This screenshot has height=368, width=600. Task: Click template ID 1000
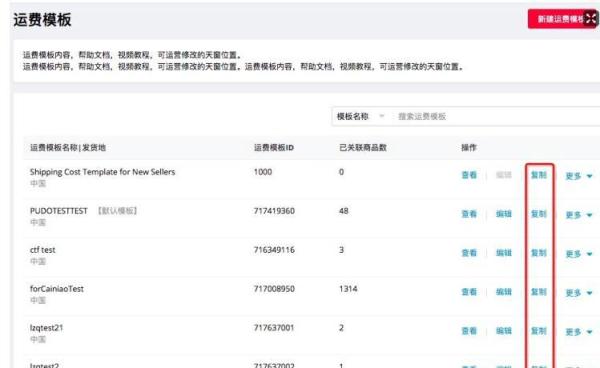pyautogui.click(x=263, y=172)
